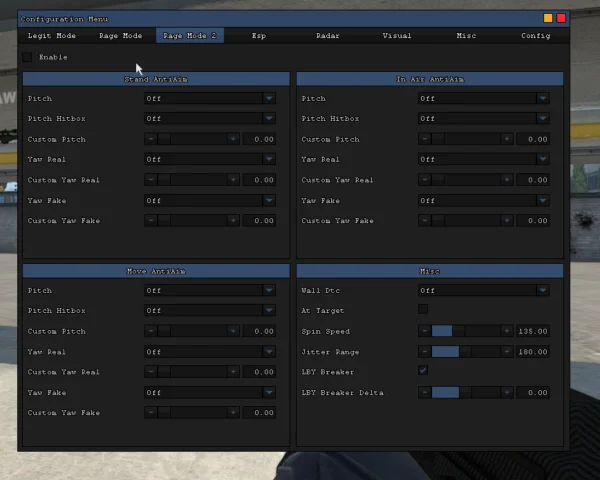600x480 pixels.
Task: Click the LBY Breaker Delta value field
Action: tap(533, 392)
